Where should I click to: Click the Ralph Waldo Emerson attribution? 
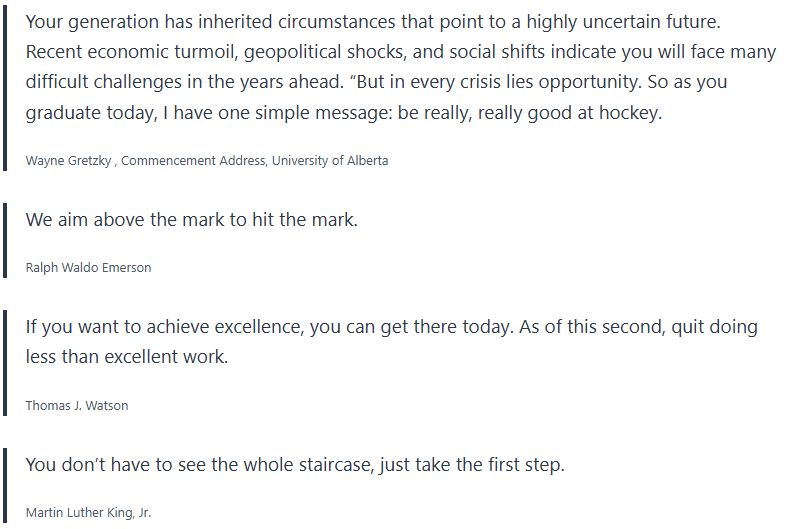(89, 268)
